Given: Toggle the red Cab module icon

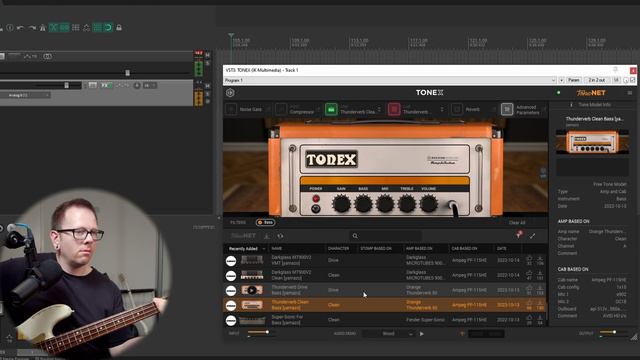Looking at the screenshot, I should point(394,109).
